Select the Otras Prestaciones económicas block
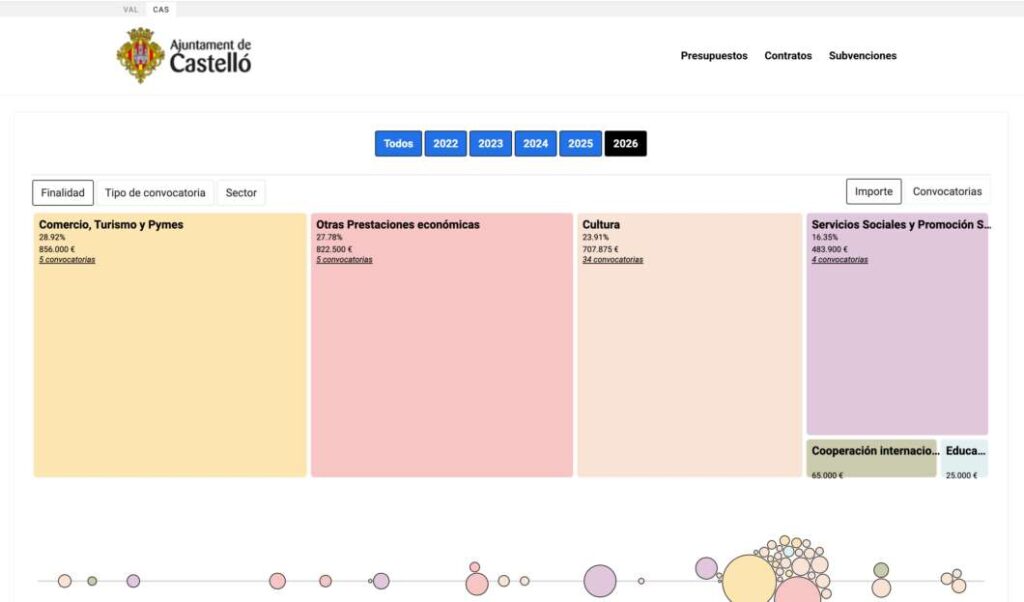Screen dimensions: 1024x602 tap(441, 345)
